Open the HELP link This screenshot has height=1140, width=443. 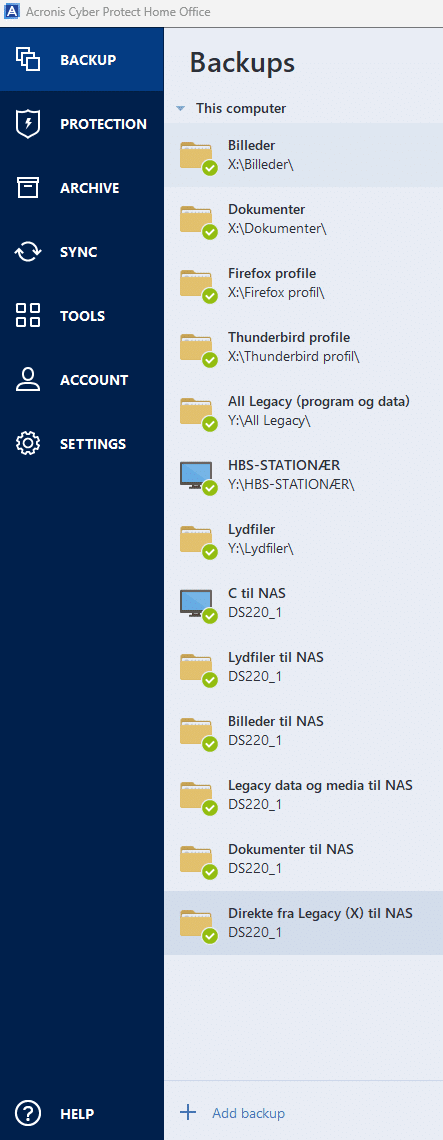[77, 1113]
